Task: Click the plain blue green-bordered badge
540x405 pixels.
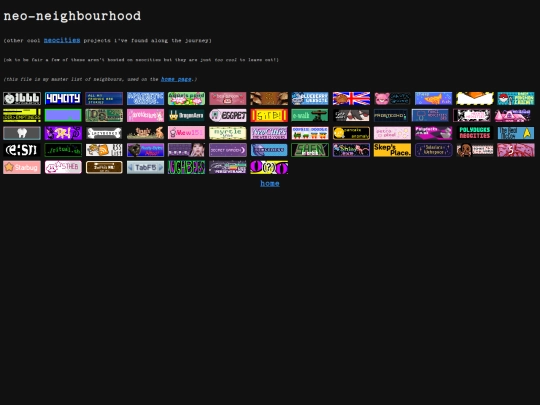Action: 63,116
